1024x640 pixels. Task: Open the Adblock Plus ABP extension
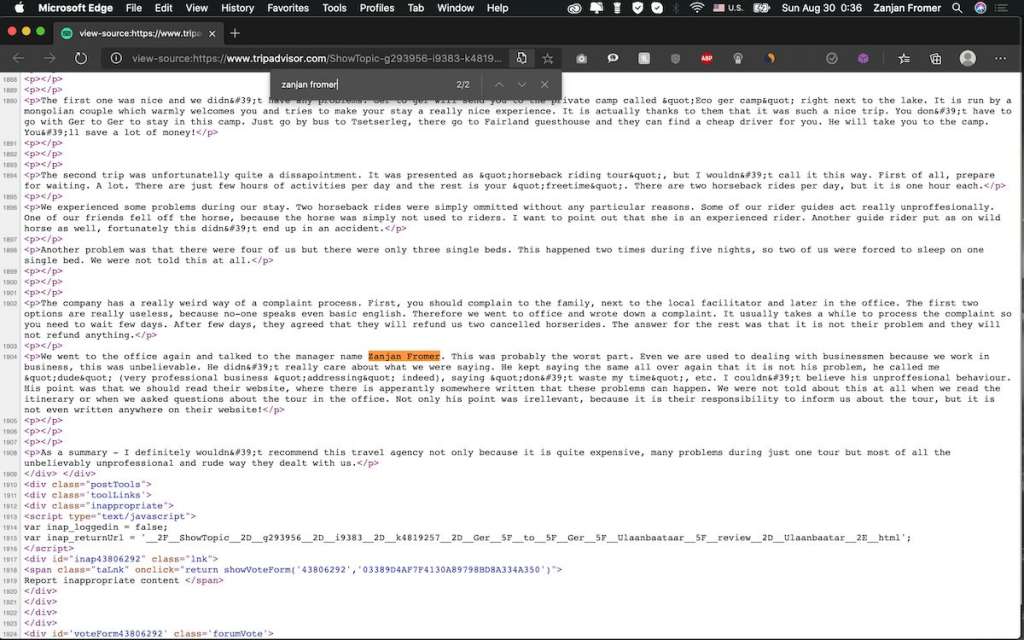(707, 58)
